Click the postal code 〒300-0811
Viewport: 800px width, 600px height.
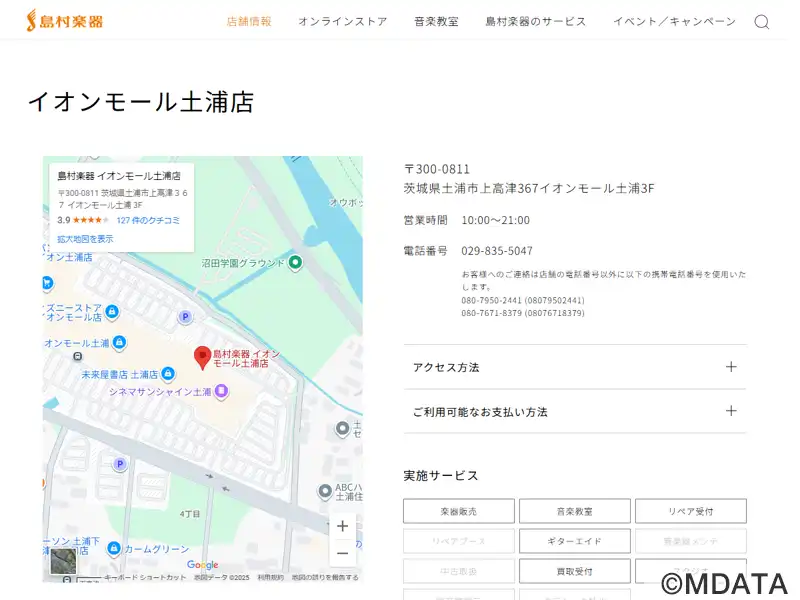[x=437, y=169]
